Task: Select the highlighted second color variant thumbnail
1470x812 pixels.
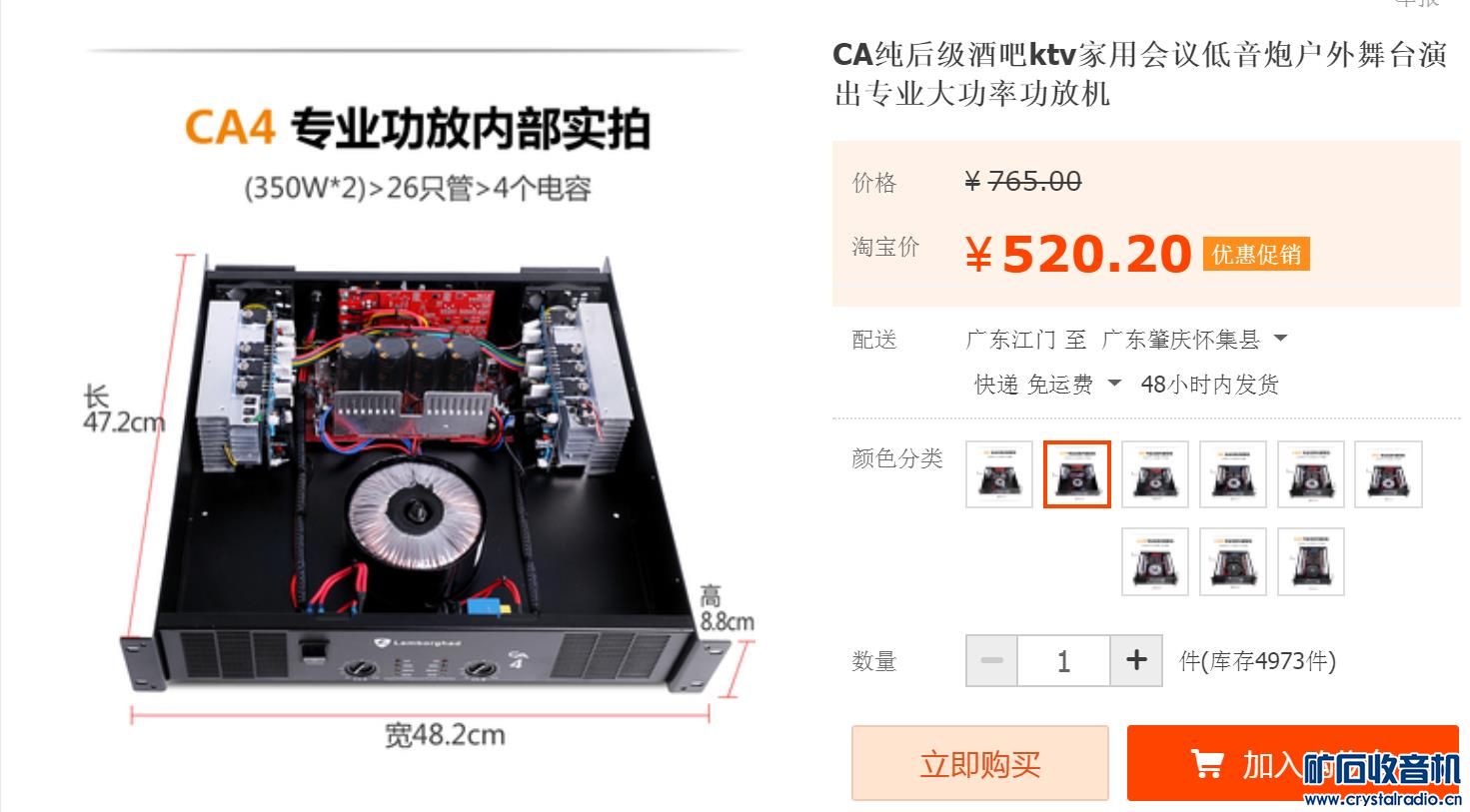Action: [1077, 474]
